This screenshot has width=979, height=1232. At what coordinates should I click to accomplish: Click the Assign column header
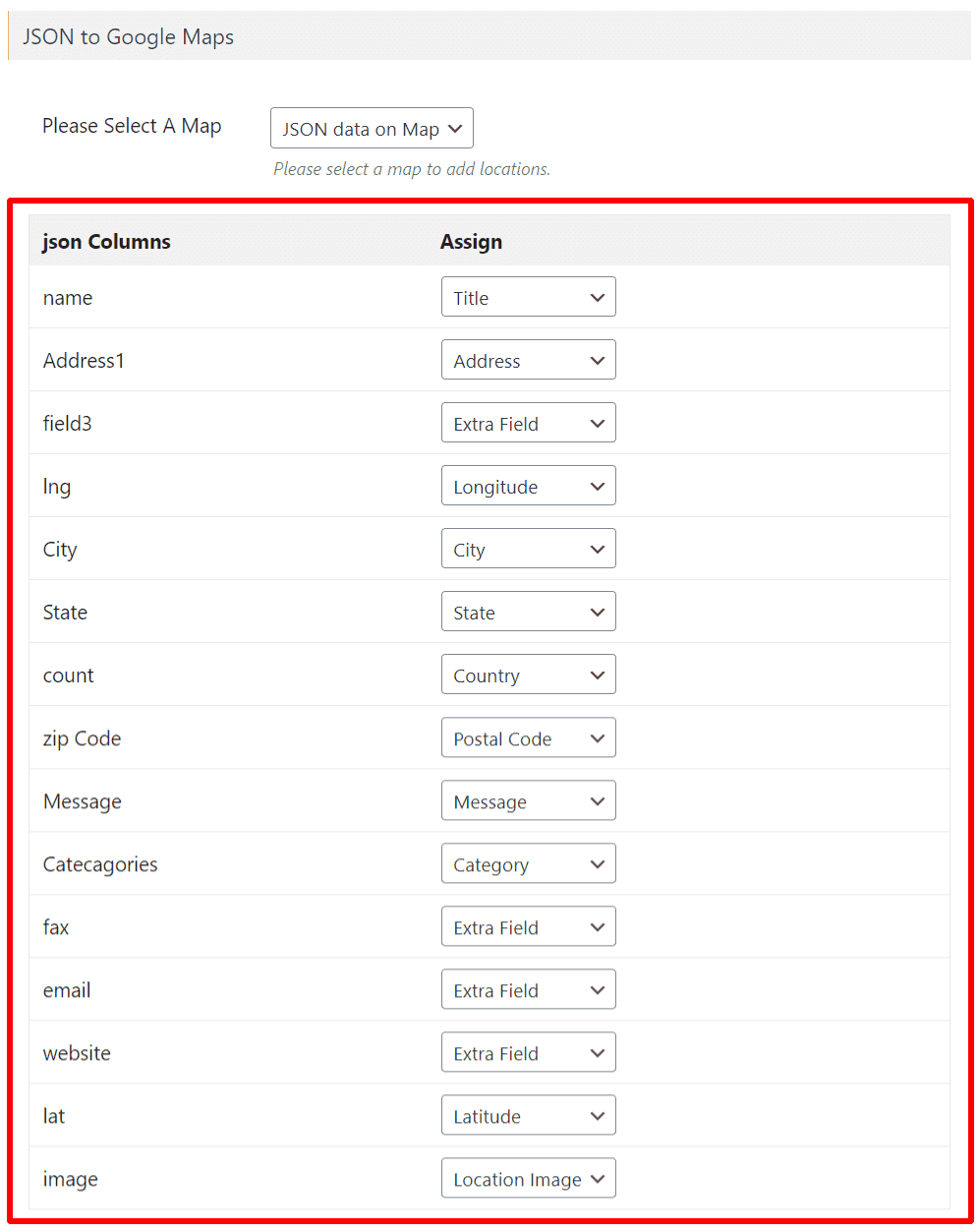pos(471,241)
